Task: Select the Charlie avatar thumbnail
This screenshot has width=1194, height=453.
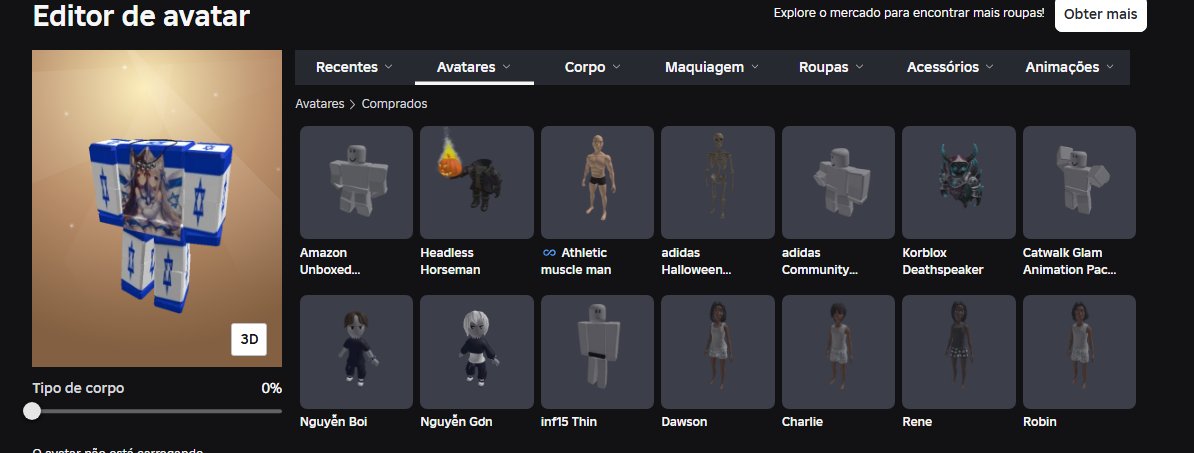Action: 838,352
